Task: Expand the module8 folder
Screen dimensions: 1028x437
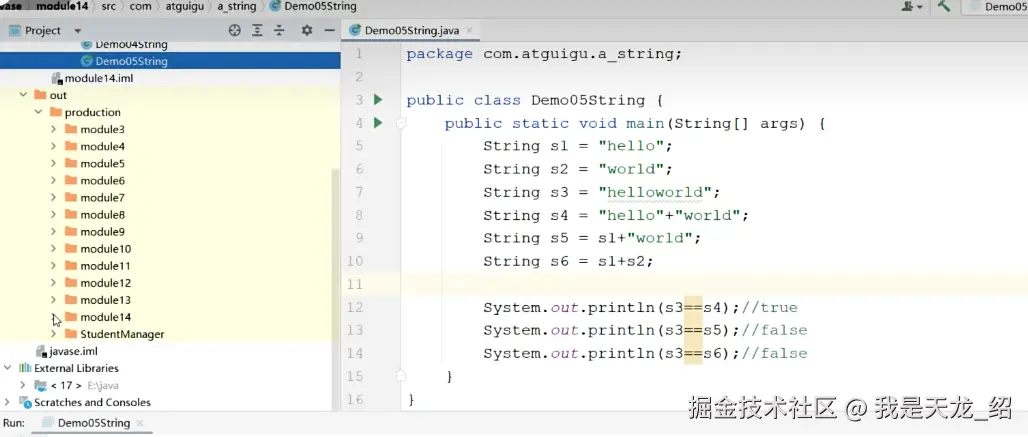Action: 54,214
